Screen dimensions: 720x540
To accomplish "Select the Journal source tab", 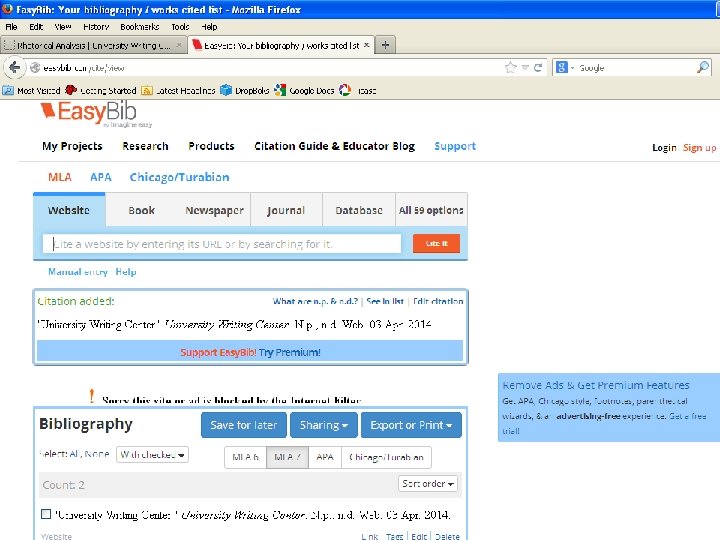I will tap(286, 210).
